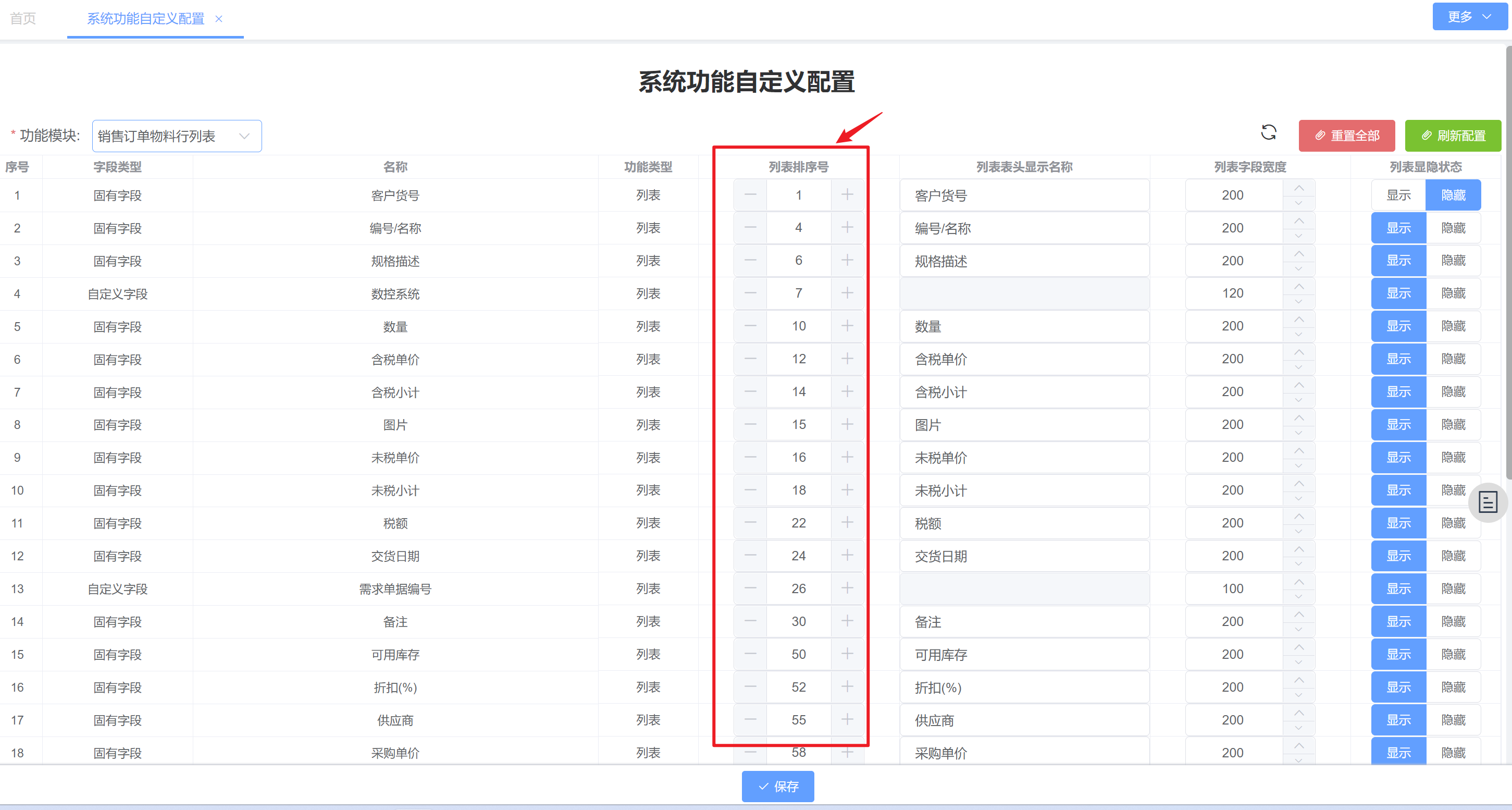Decrease sort number for 未税小计 row
1512x810 pixels.
point(750,490)
